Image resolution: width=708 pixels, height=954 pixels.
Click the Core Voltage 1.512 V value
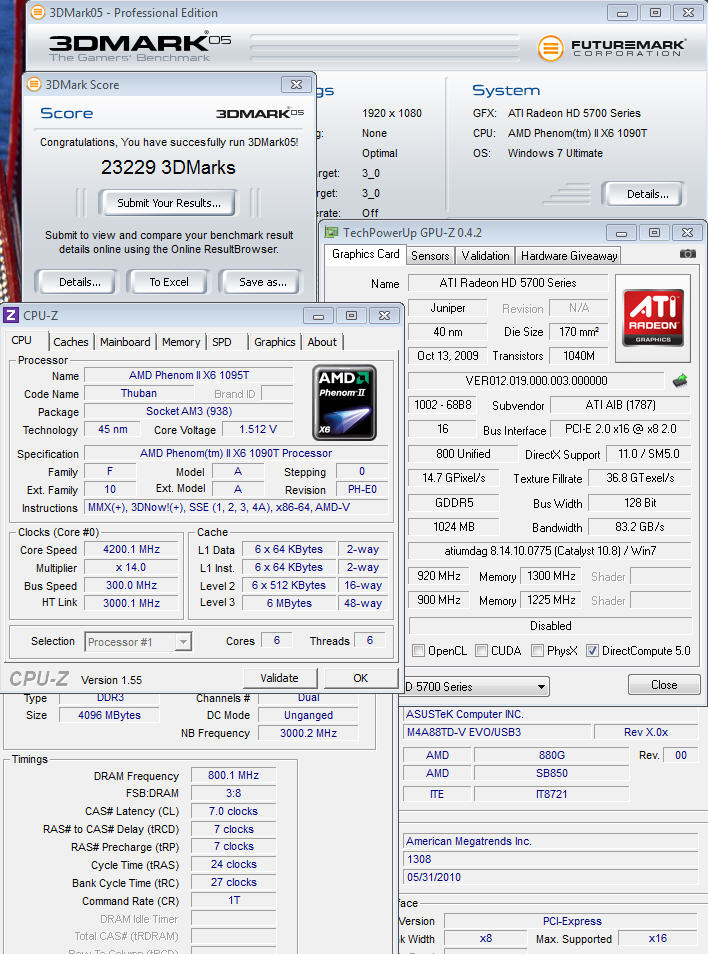(257, 430)
